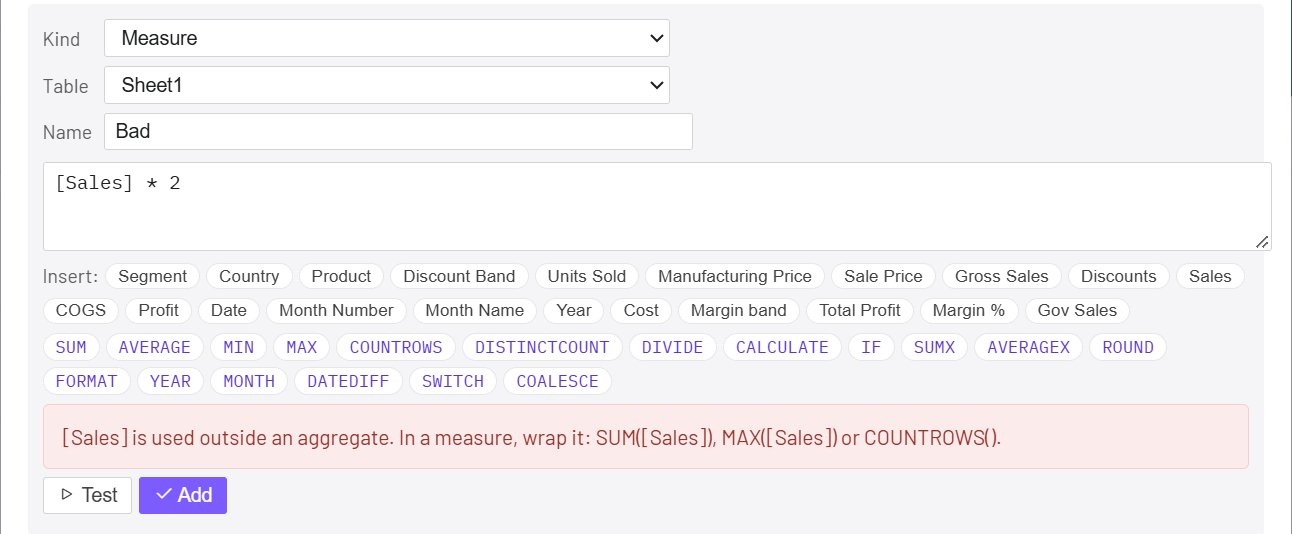Insert the Discount Band column chip
Screen dimensions: 1292x534
click(x=459, y=276)
